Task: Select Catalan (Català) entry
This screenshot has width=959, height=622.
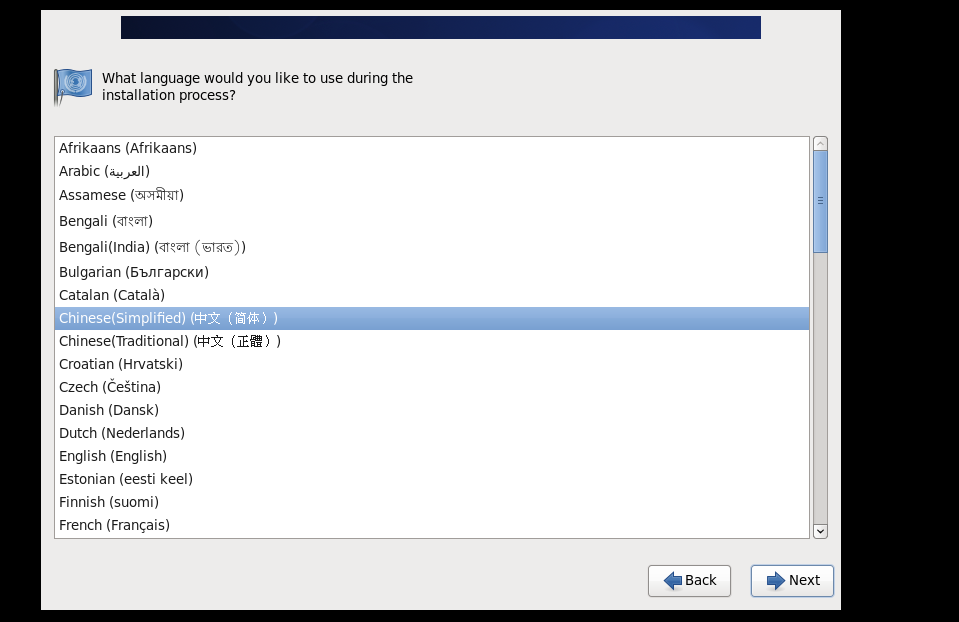Action: (x=432, y=295)
